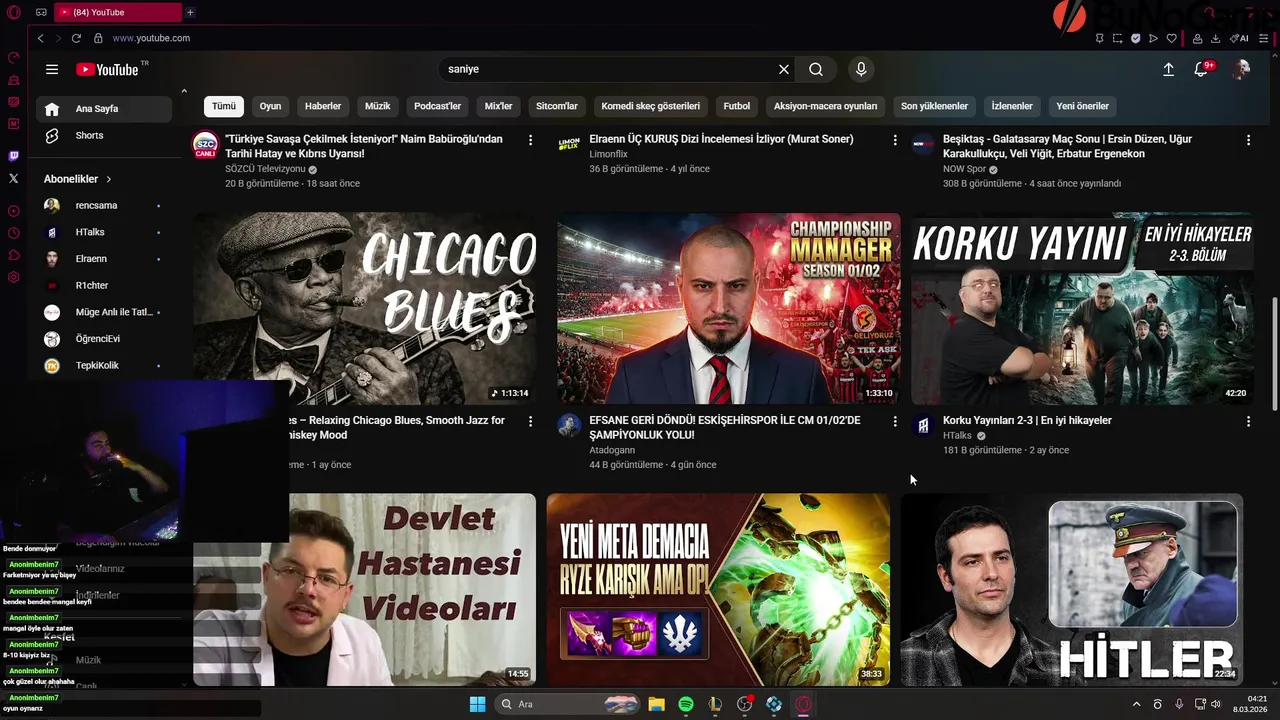Screen dimensions: 1280x720
Task: Start voice search with the microphone
Action: tap(861, 69)
